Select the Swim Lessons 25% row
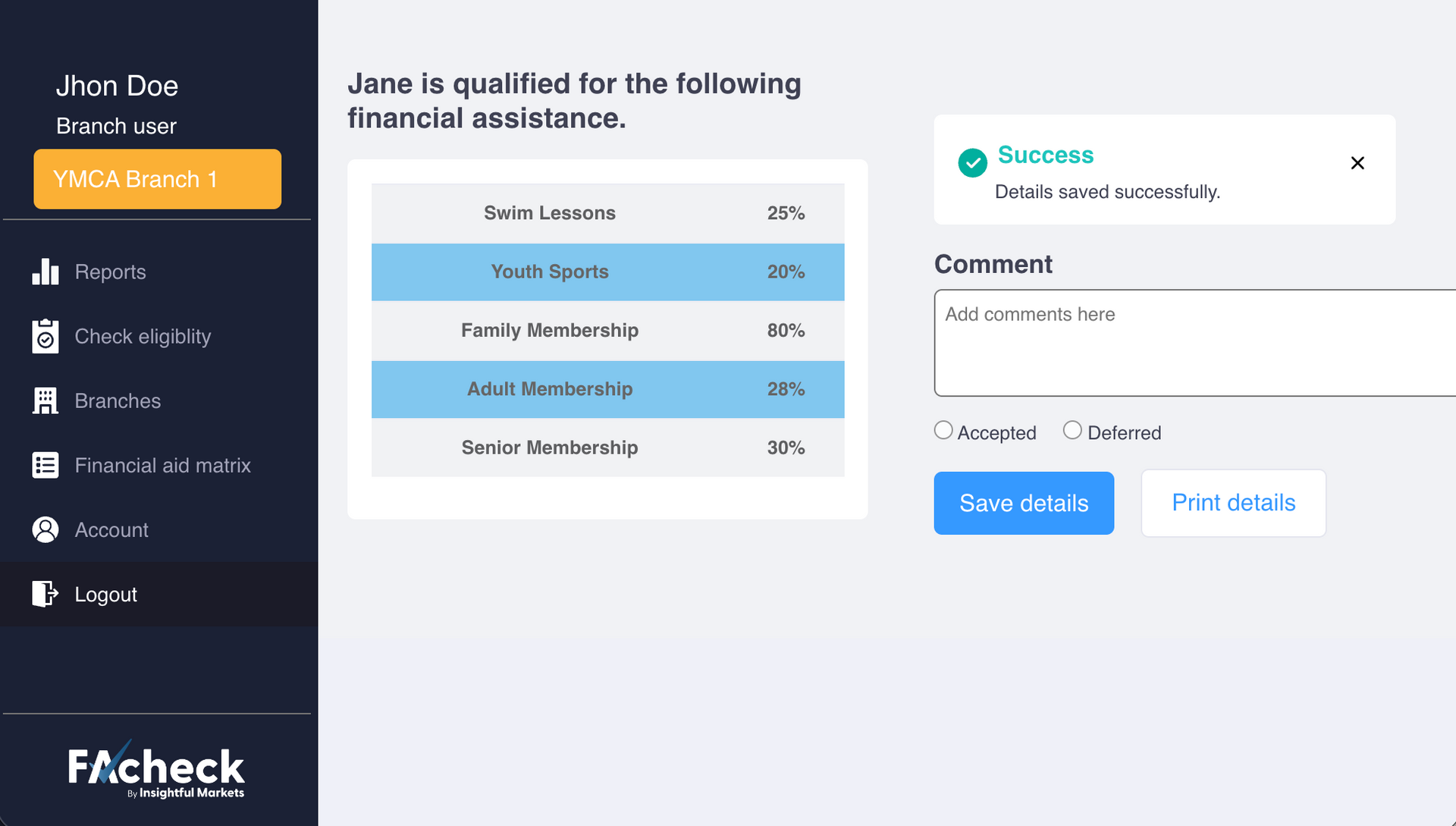This screenshot has height=826, width=1456. [607, 213]
